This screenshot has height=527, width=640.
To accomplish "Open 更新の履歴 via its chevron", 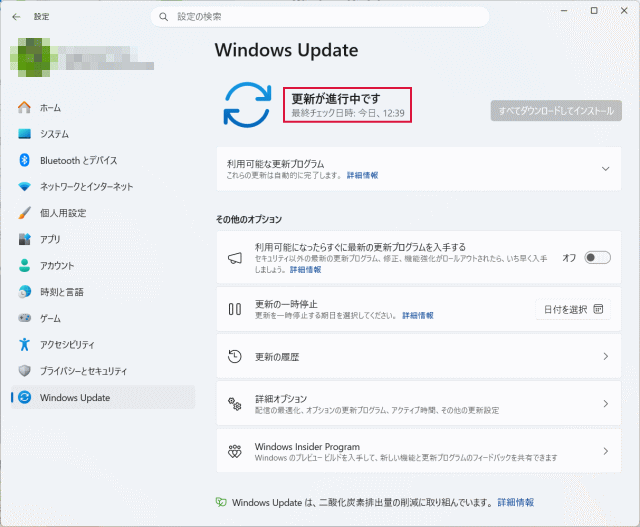I will (606, 356).
